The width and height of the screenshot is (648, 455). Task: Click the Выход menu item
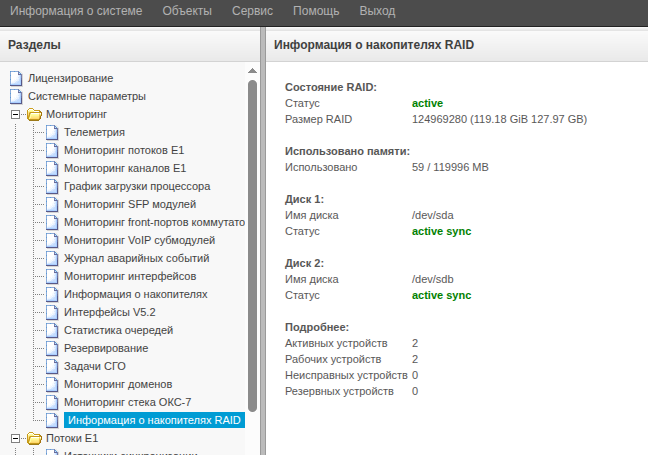377,11
